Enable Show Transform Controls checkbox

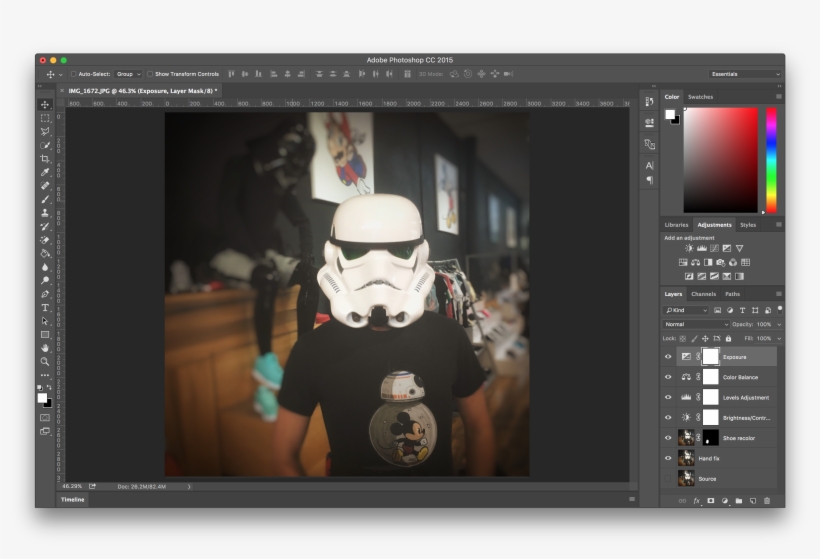coord(150,74)
